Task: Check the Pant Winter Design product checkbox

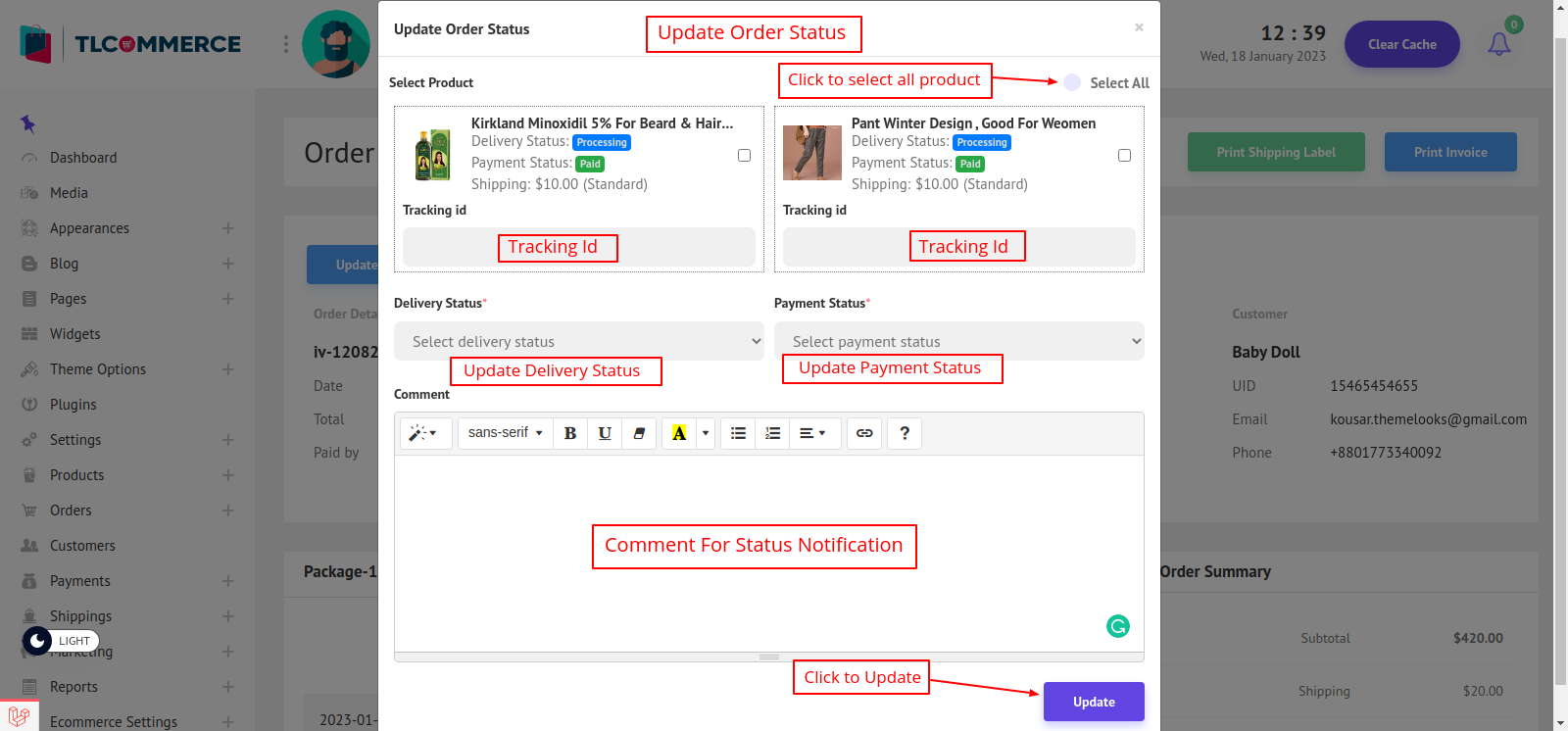Action: point(1124,156)
